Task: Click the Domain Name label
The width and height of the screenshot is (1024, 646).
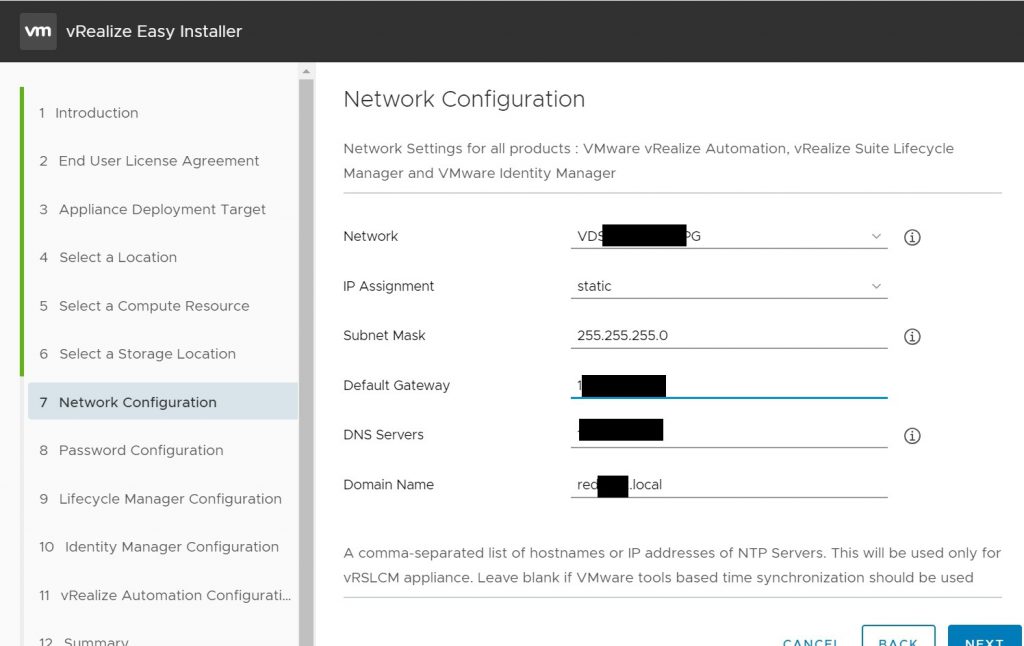Action: [389, 485]
